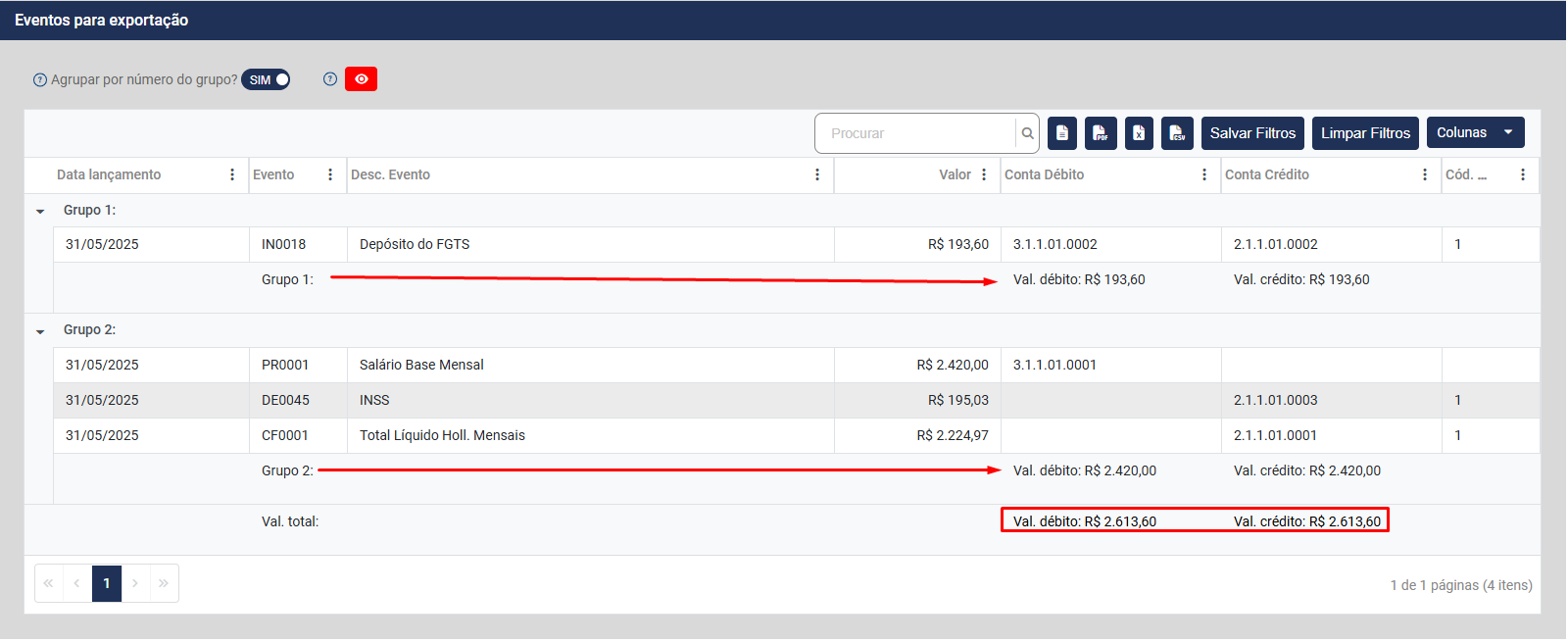Viewport: 1568px width, 642px height.
Task: Select page 1 in the pagination
Action: coord(107,583)
